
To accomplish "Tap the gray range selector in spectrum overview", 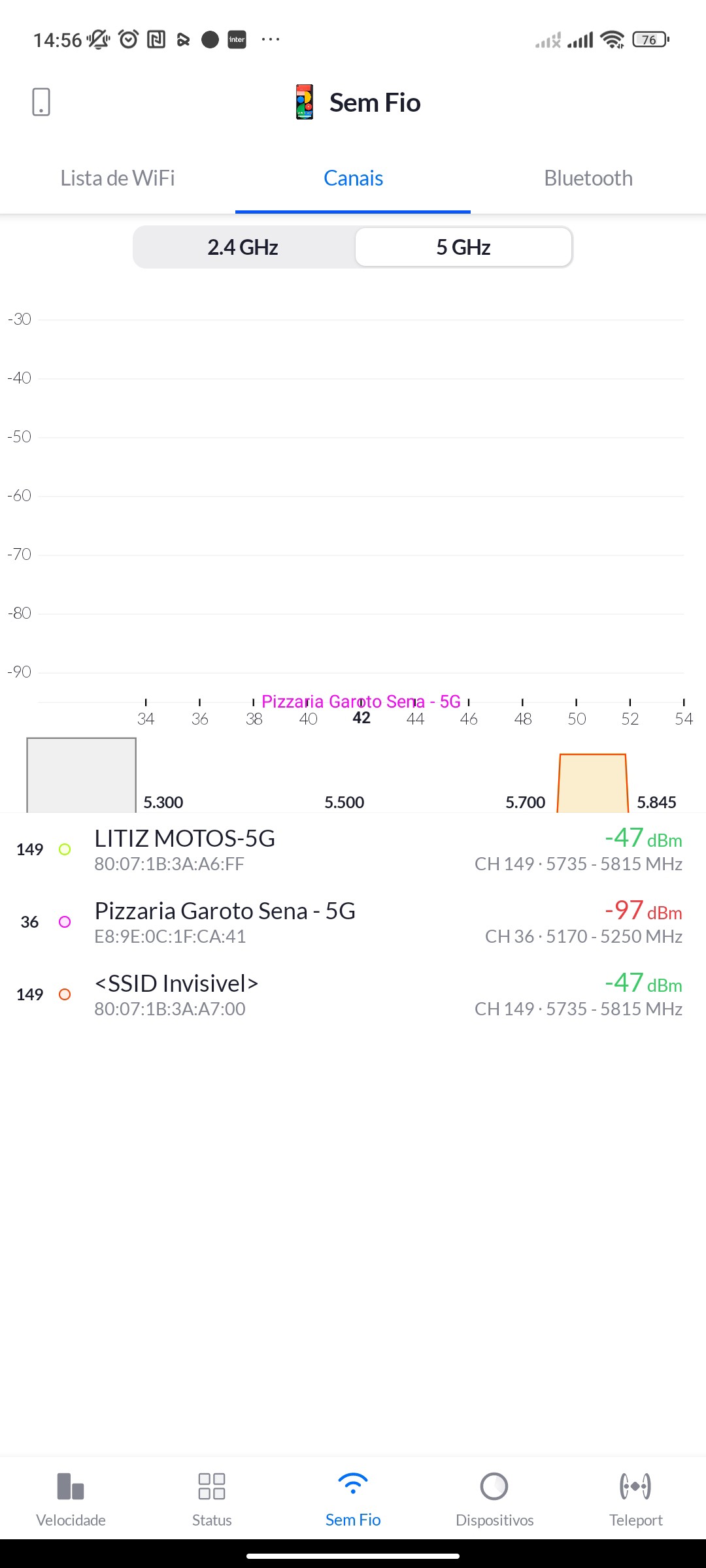I will (x=81, y=776).
